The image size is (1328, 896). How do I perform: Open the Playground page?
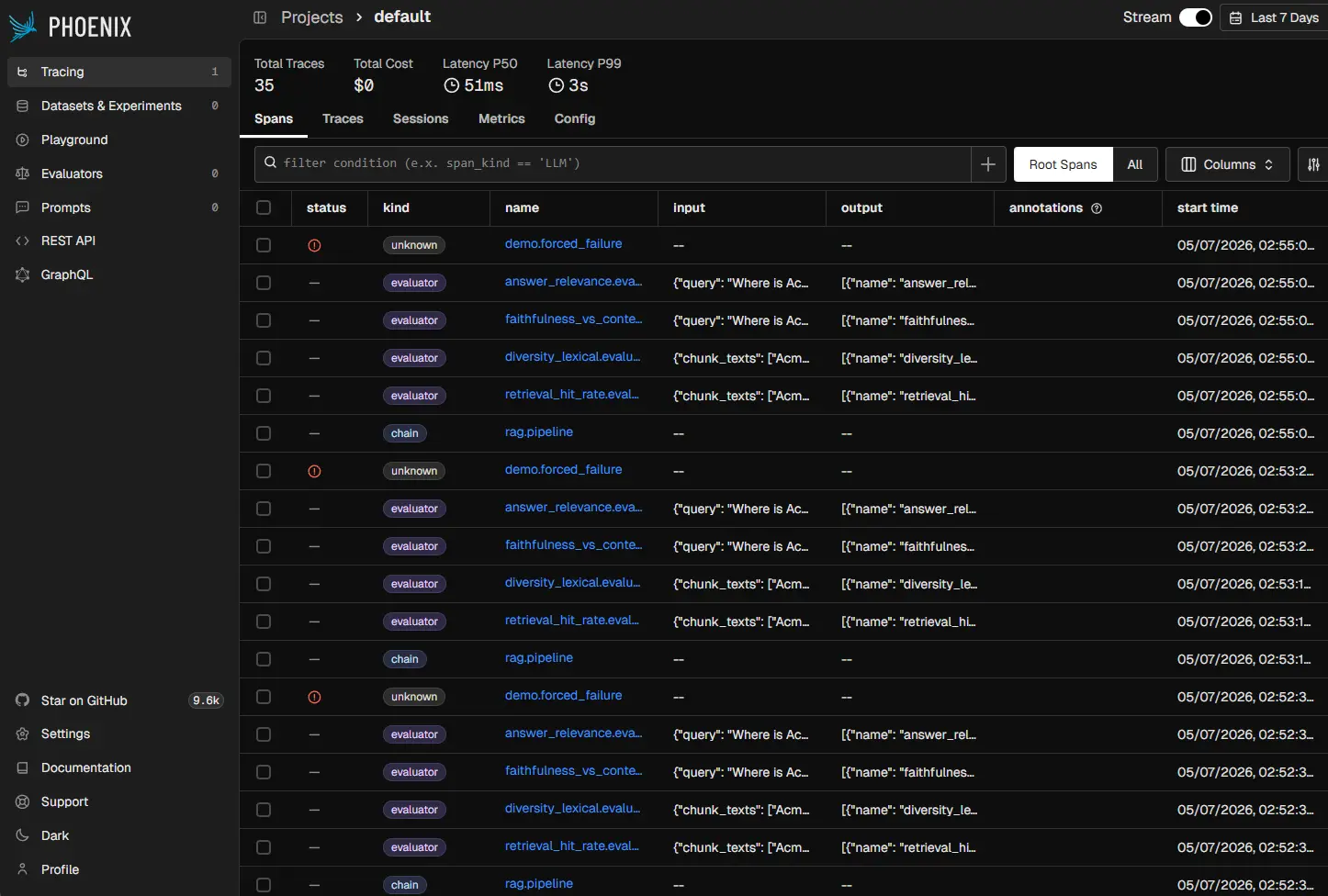pyautogui.click(x=119, y=140)
